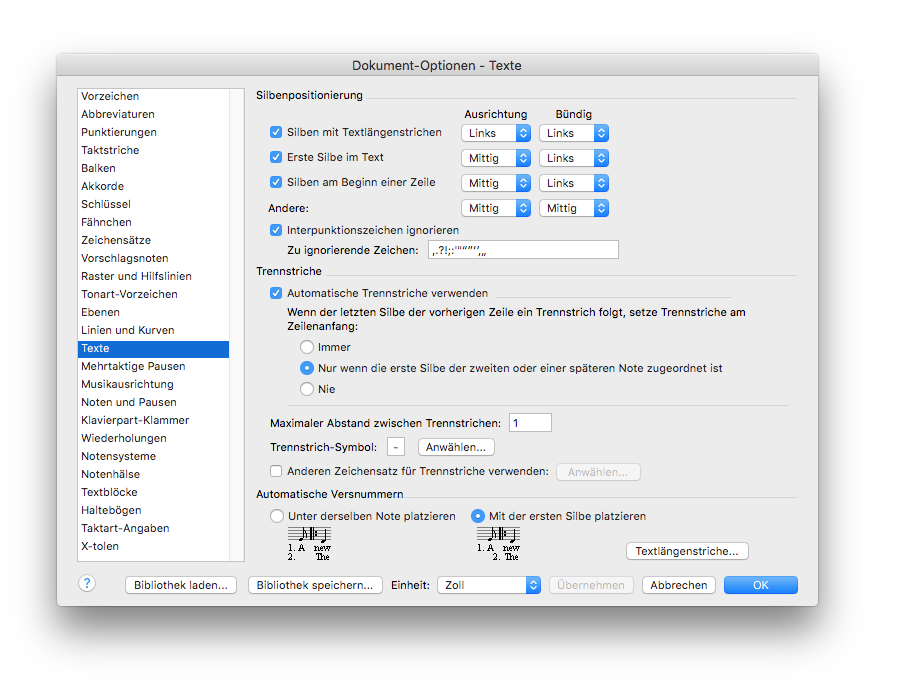Select 'Taktart-Angaben' in the category list
899x697 pixels.
[x=153, y=528]
